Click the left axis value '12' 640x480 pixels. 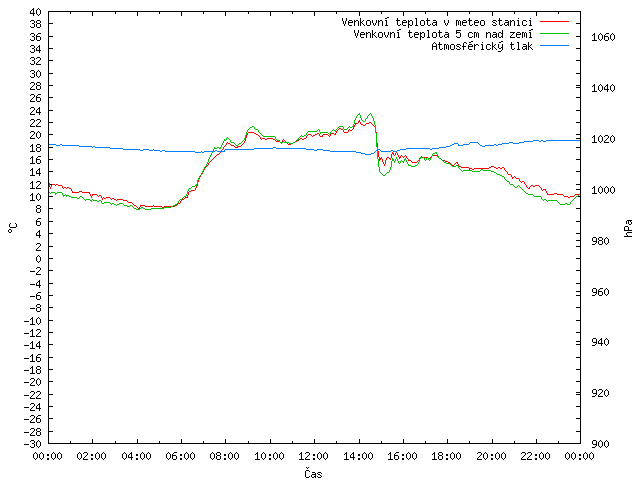36,185
